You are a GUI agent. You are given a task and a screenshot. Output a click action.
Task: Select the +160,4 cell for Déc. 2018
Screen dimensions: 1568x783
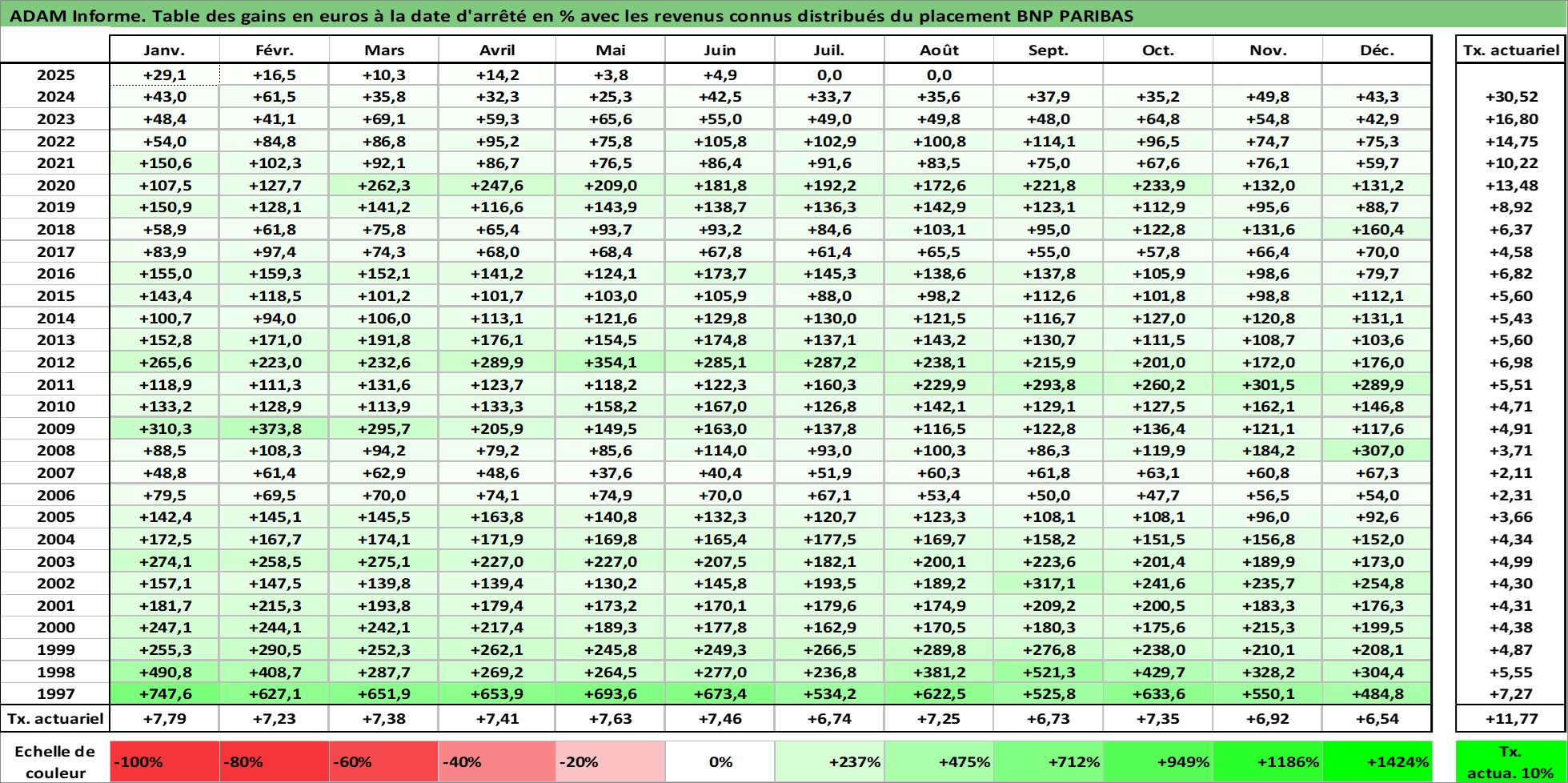tap(1378, 229)
